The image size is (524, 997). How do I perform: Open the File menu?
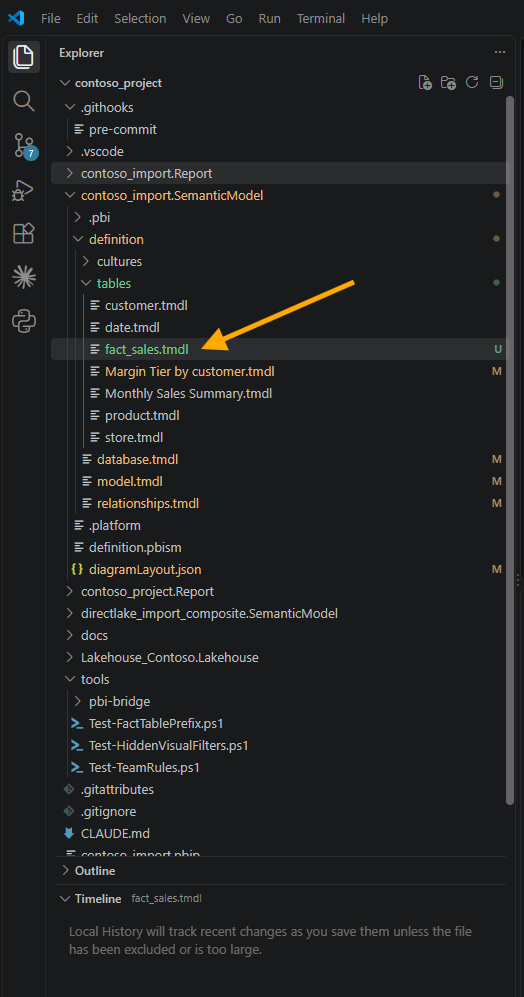tap(50, 18)
